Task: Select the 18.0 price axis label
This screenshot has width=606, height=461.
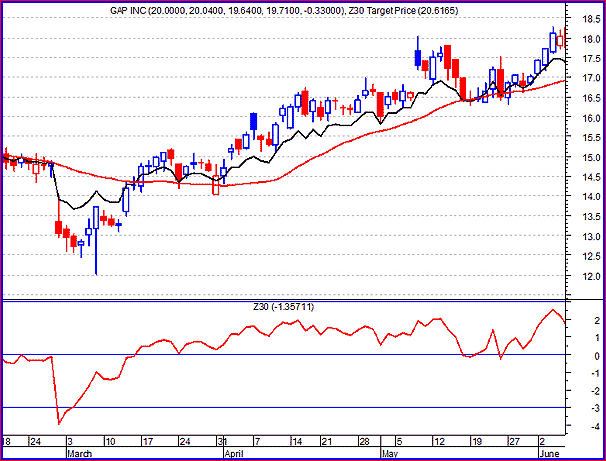Action: click(589, 39)
